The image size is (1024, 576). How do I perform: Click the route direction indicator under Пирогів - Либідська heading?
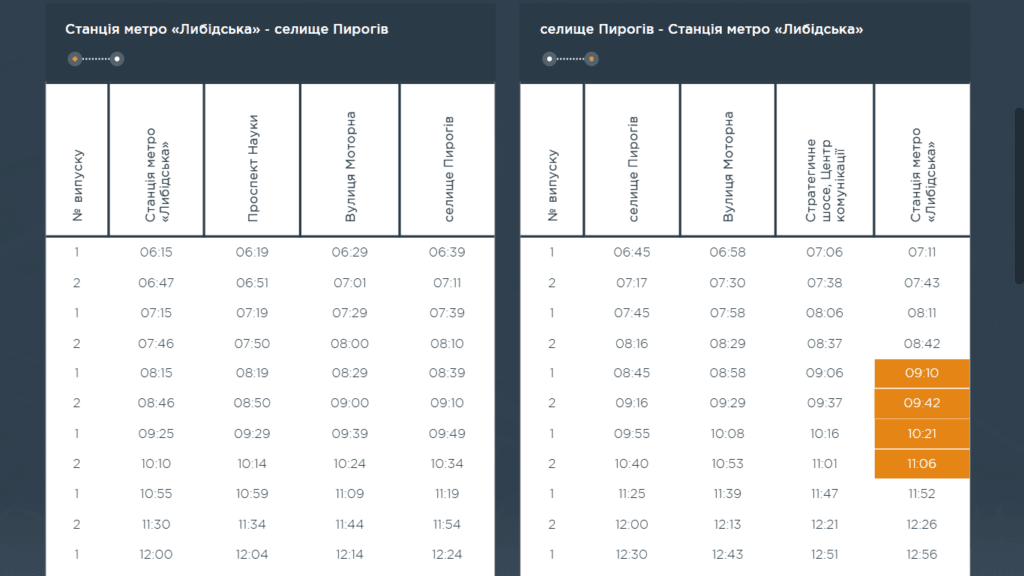click(571, 59)
